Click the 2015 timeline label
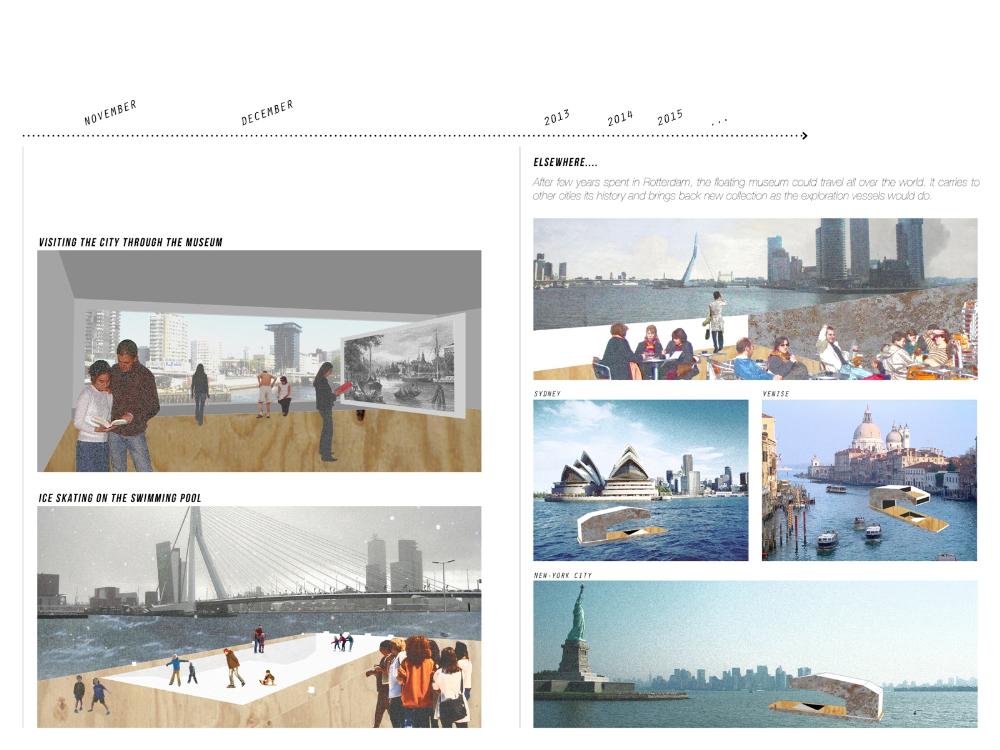 (670, 117)
